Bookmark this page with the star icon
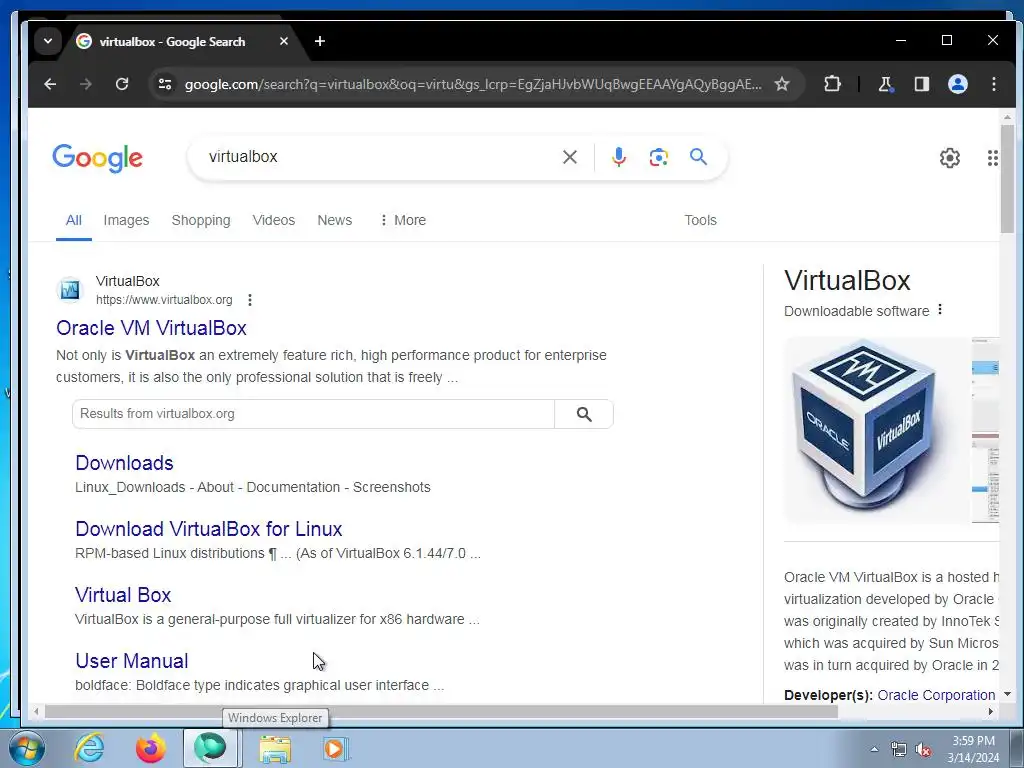 tap(782, 84)
